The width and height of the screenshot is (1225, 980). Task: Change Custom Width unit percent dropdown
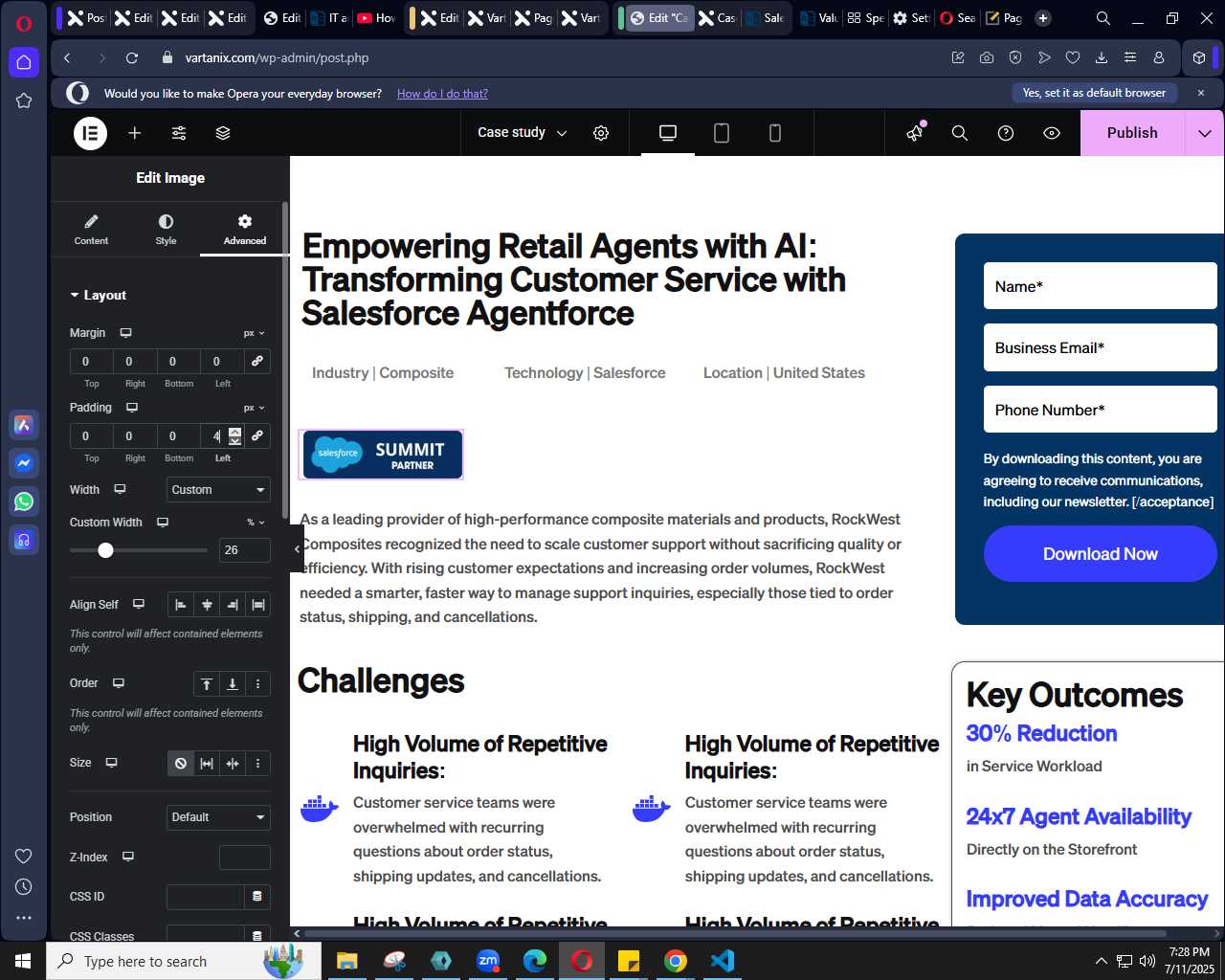[x=256, y=523]
